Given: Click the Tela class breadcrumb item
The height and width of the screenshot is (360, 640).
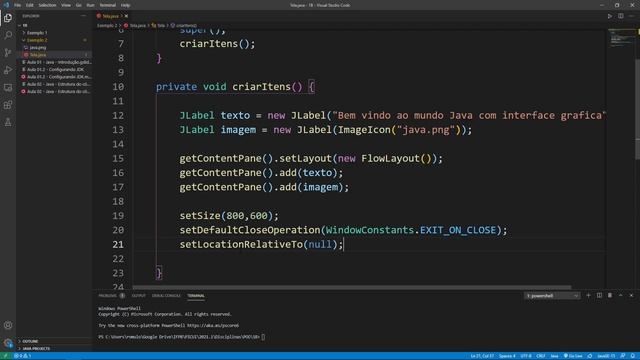Looking at the screenshot, I should pyautogui.click(x=158, y=25).
